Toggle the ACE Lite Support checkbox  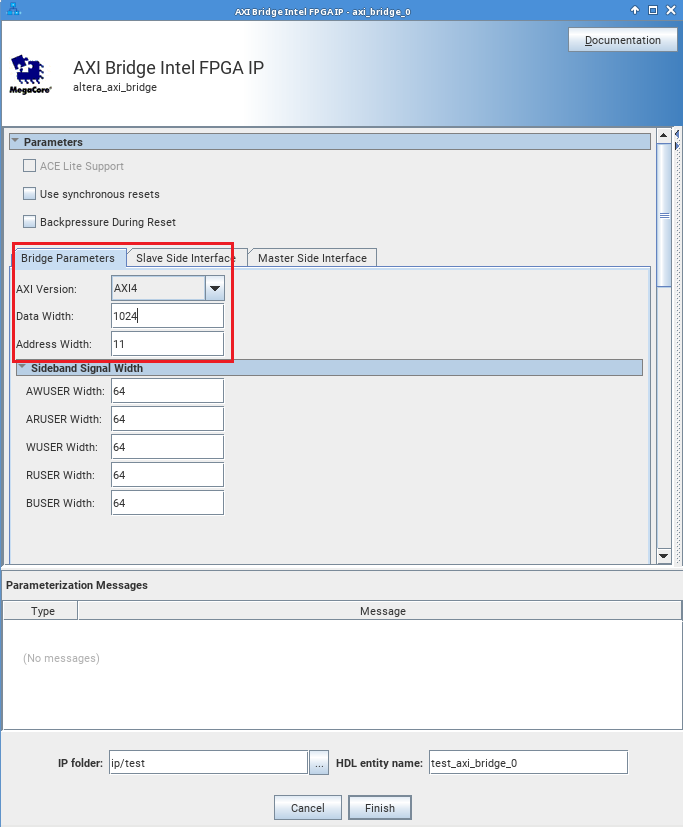(30, 166)
